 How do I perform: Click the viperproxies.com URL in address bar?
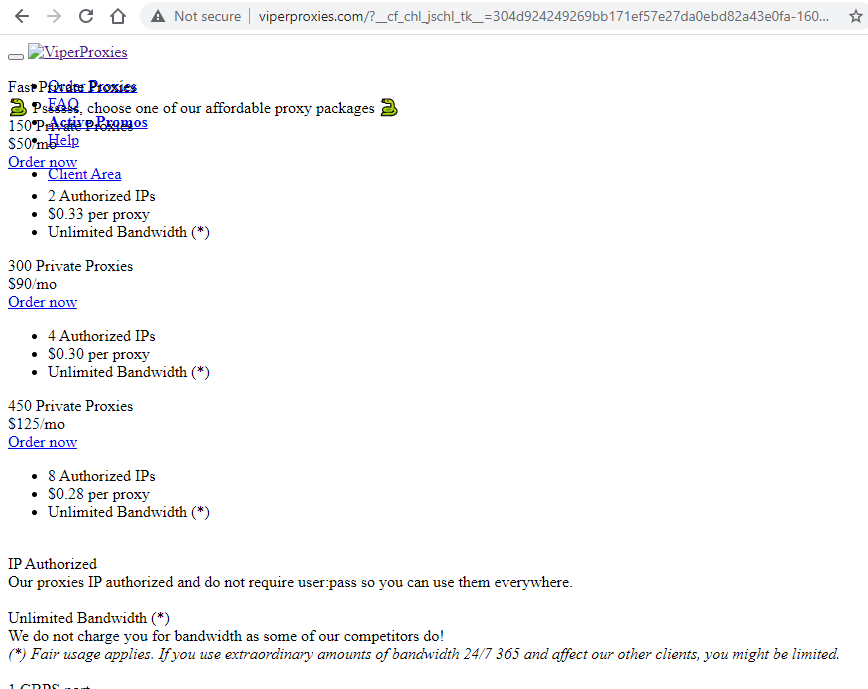544,17
